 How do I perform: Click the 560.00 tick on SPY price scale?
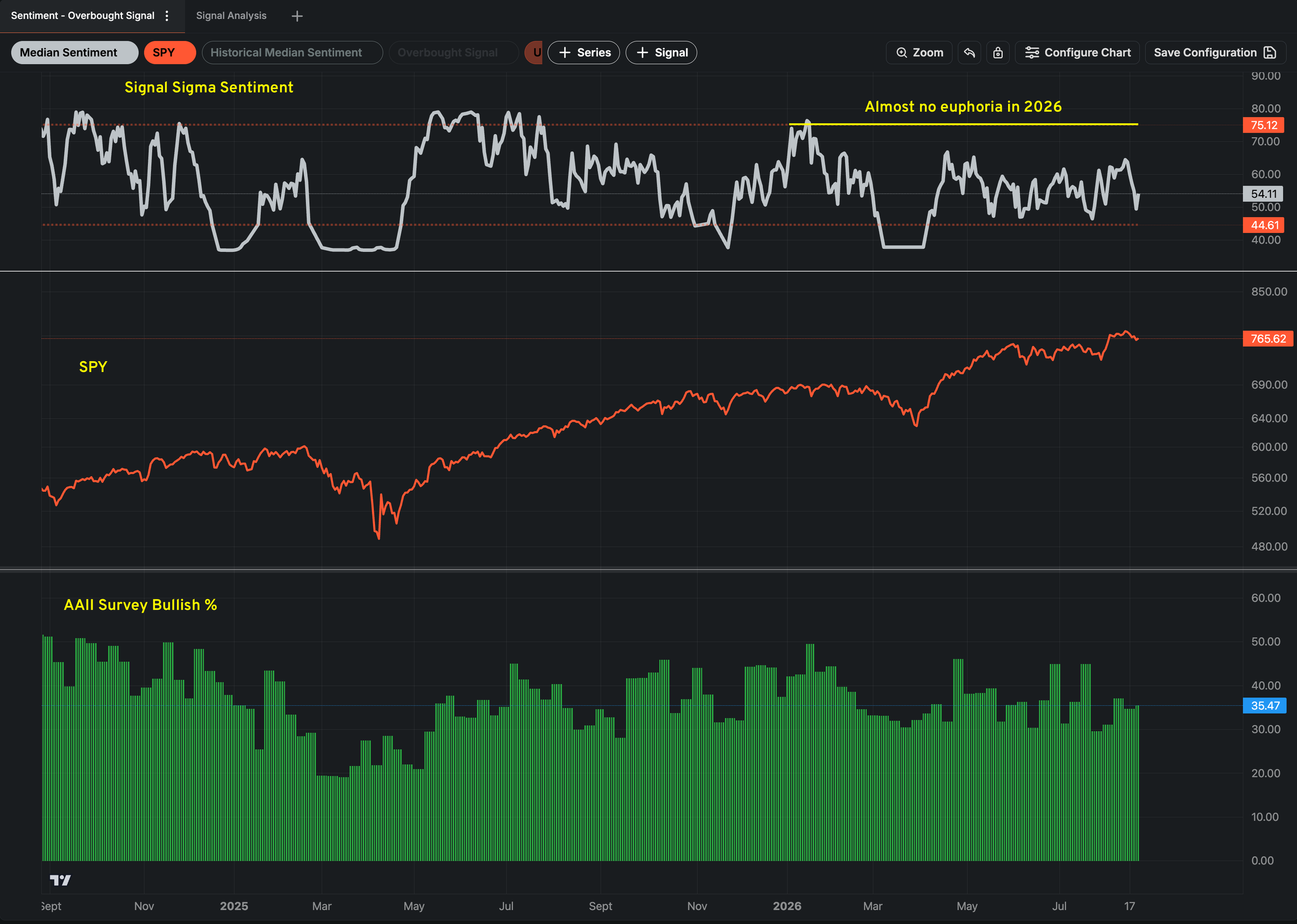coord(1268,477)
